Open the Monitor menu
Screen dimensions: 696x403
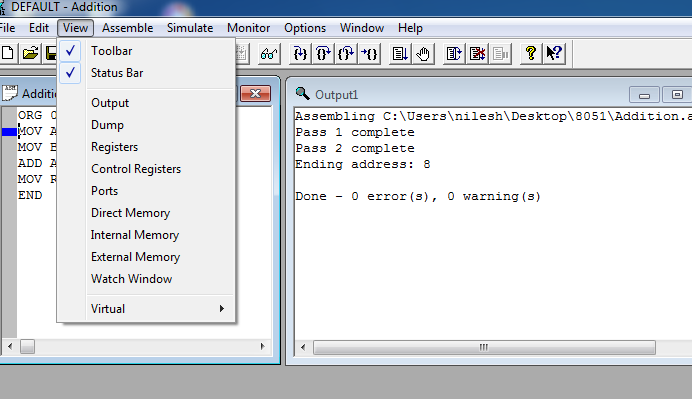pyautogui.click(x=249, y=28)
